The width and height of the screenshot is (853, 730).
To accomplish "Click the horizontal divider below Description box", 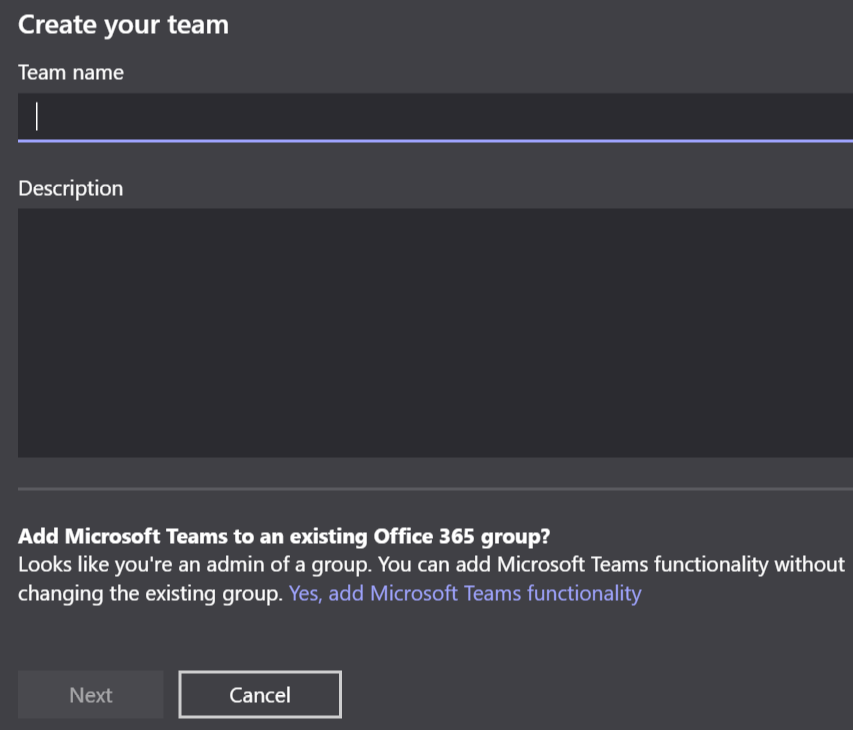I will (x=435, y=489).
